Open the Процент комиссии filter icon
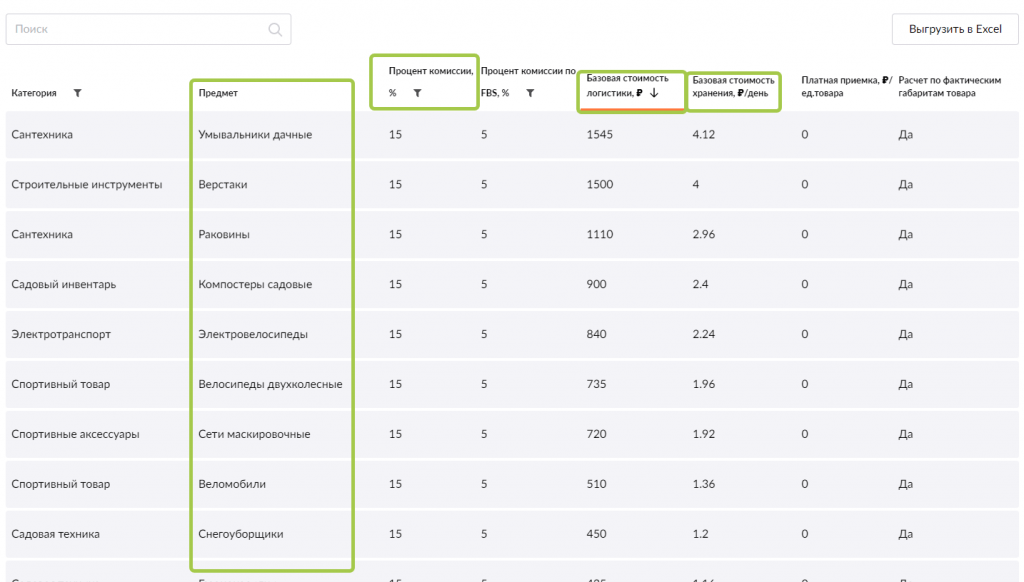Viewport: 1024px width, 582px height. 417,93
